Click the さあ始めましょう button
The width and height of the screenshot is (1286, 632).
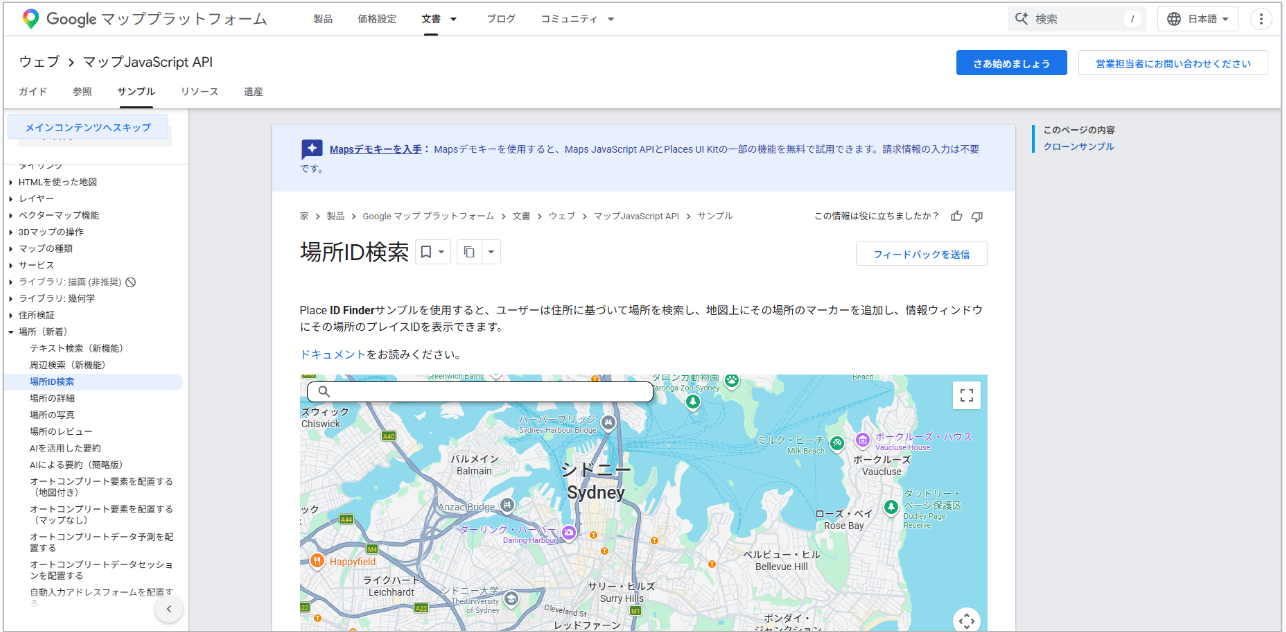tap(1011, 63)
